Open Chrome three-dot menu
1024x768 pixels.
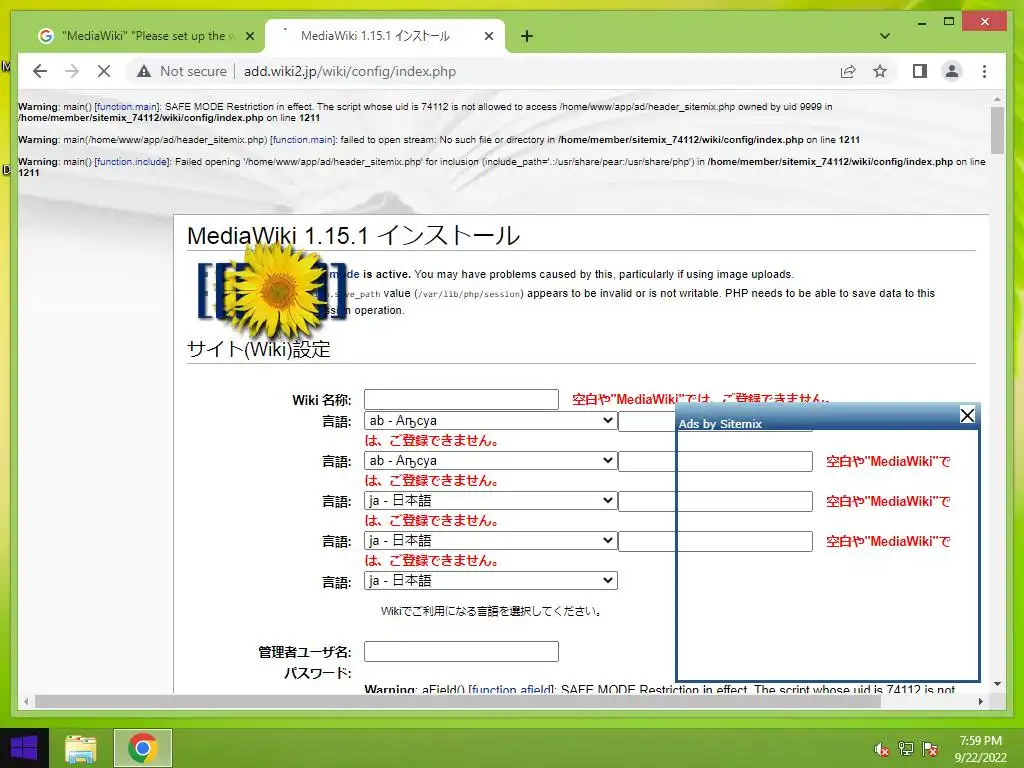click(x=984, y=71)
